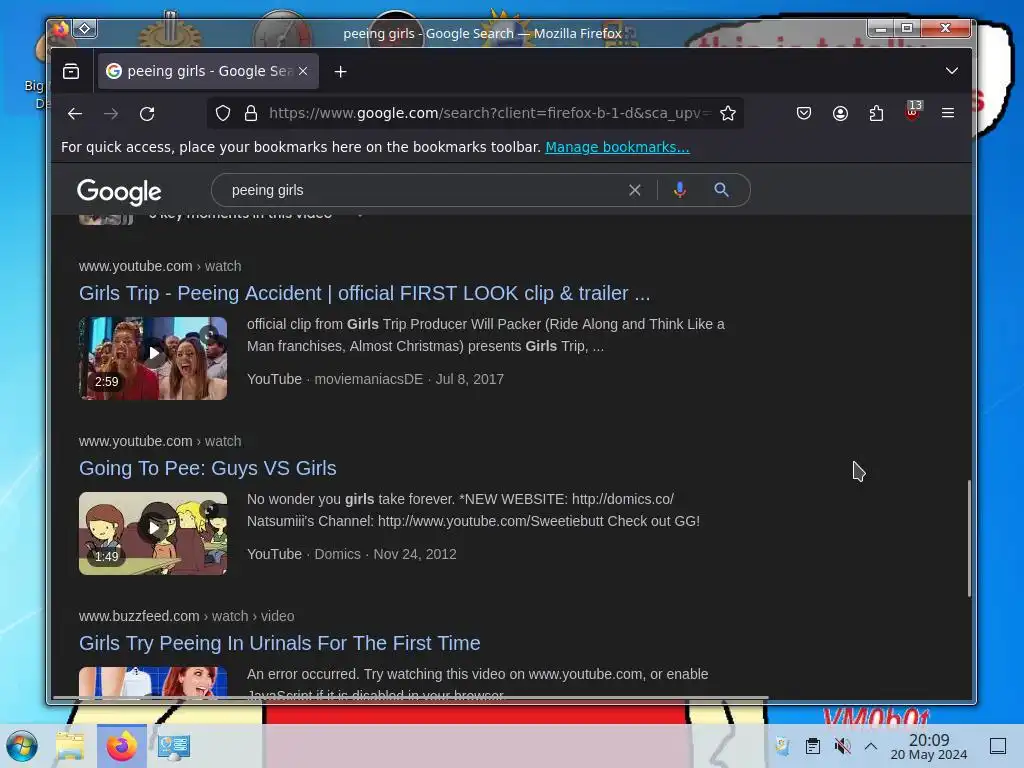This screenshot has width=1024, height=768.
Task: Select the Google Search browser tab
Action: coord(208,71)
